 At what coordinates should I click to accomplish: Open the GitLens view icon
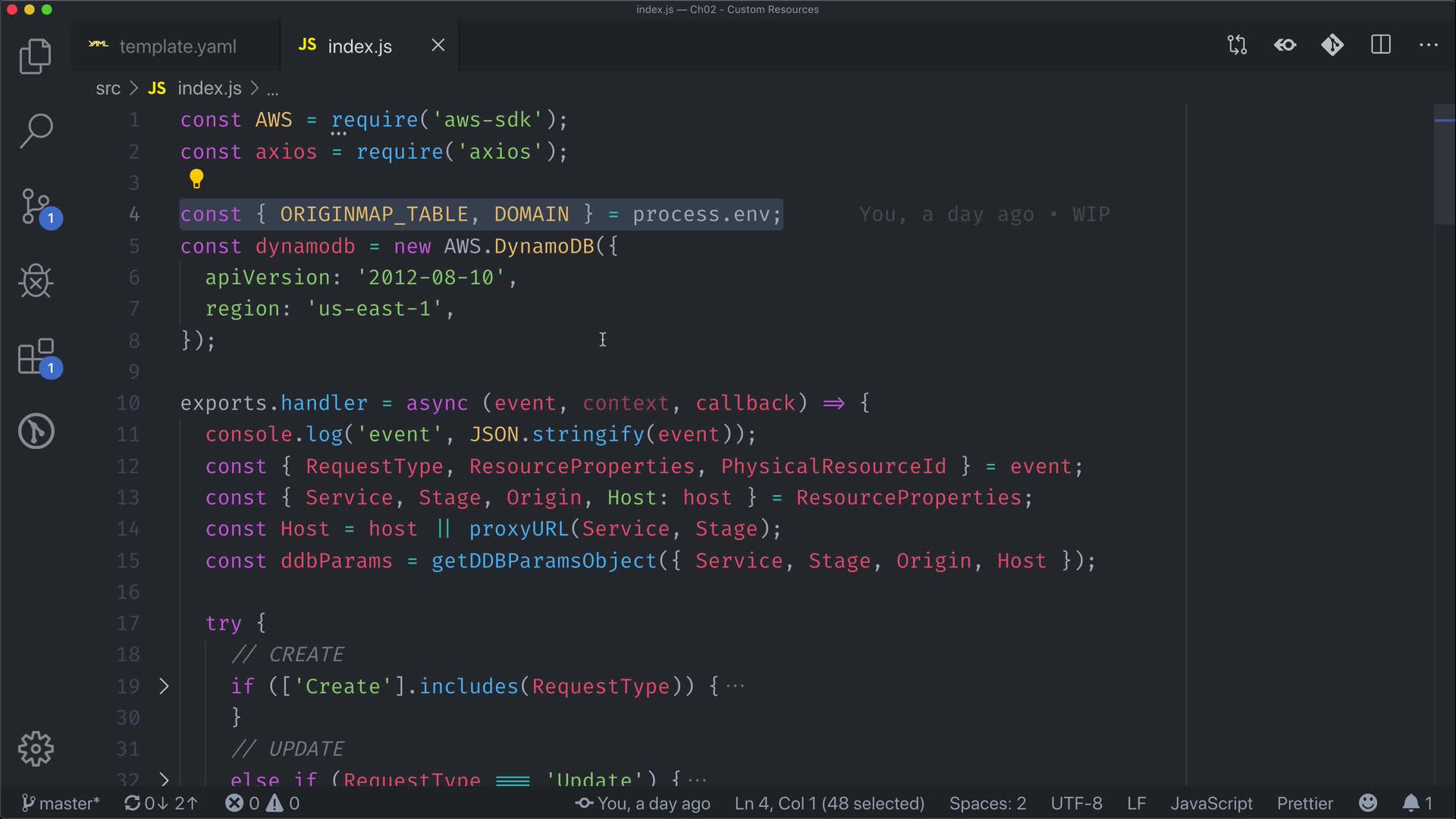pyautogui.click(x=35, y=431)
